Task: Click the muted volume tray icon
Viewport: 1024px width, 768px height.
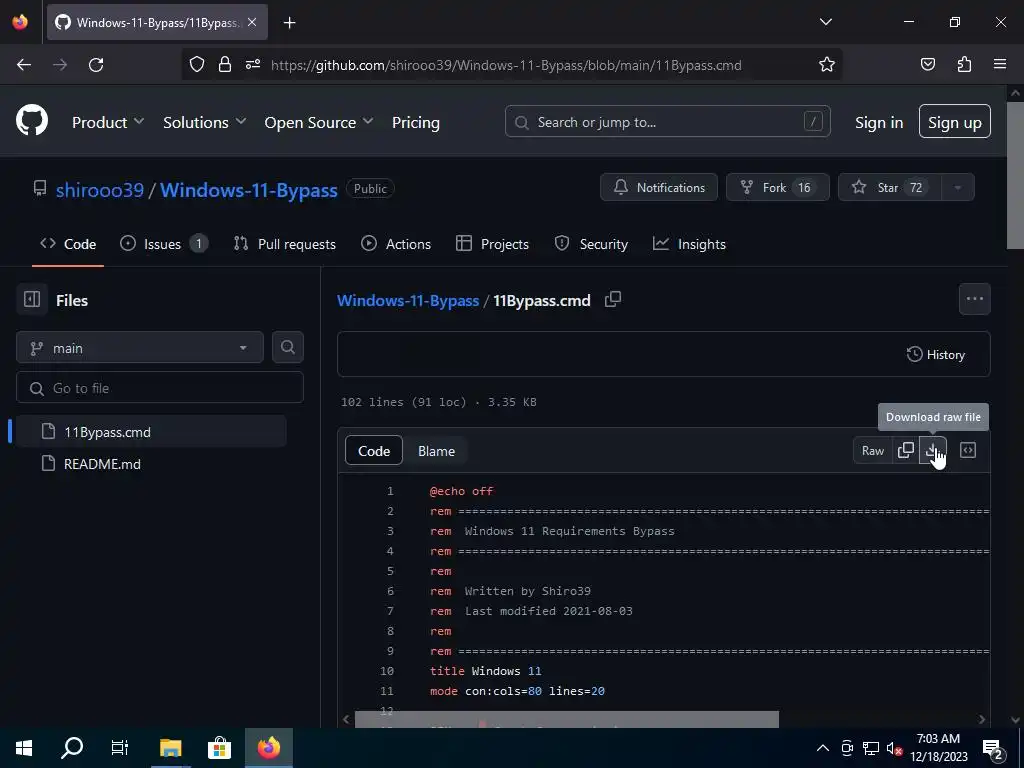Action: click(894, 748)
